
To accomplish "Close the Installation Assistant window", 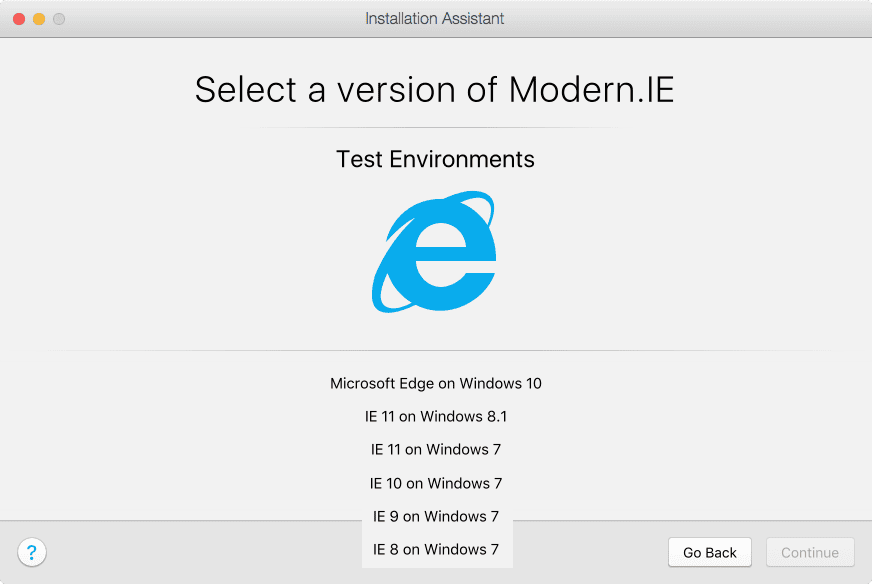I will [19, 19].
